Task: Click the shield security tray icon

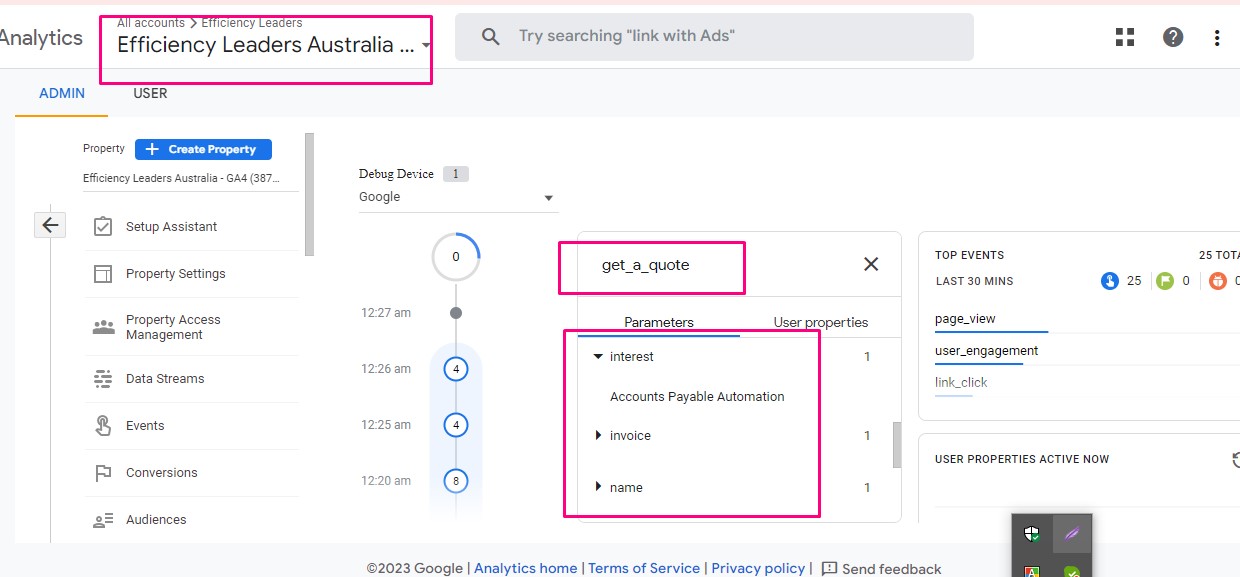Action: (x=1032, y=534)
